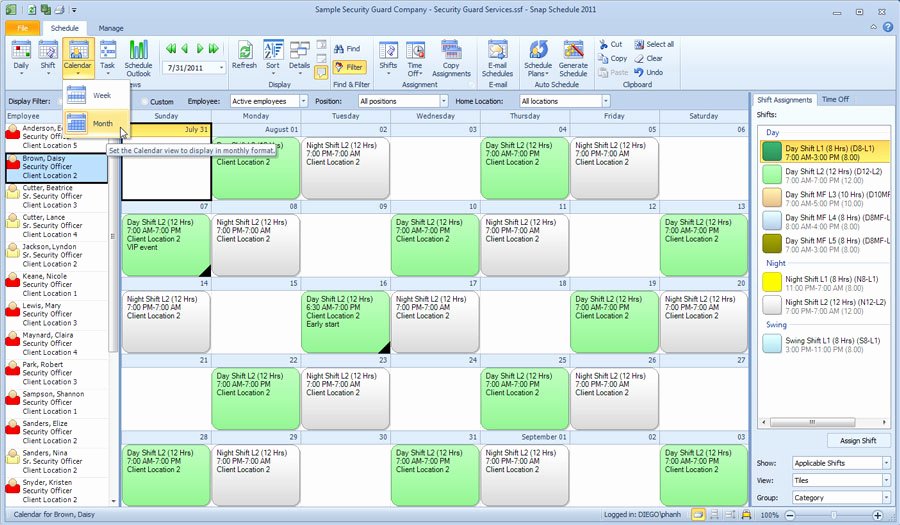The height and width of the screenshot is (525, 900).
Task: Jump forward with the double right arrow
Action: tap(214, 49)
